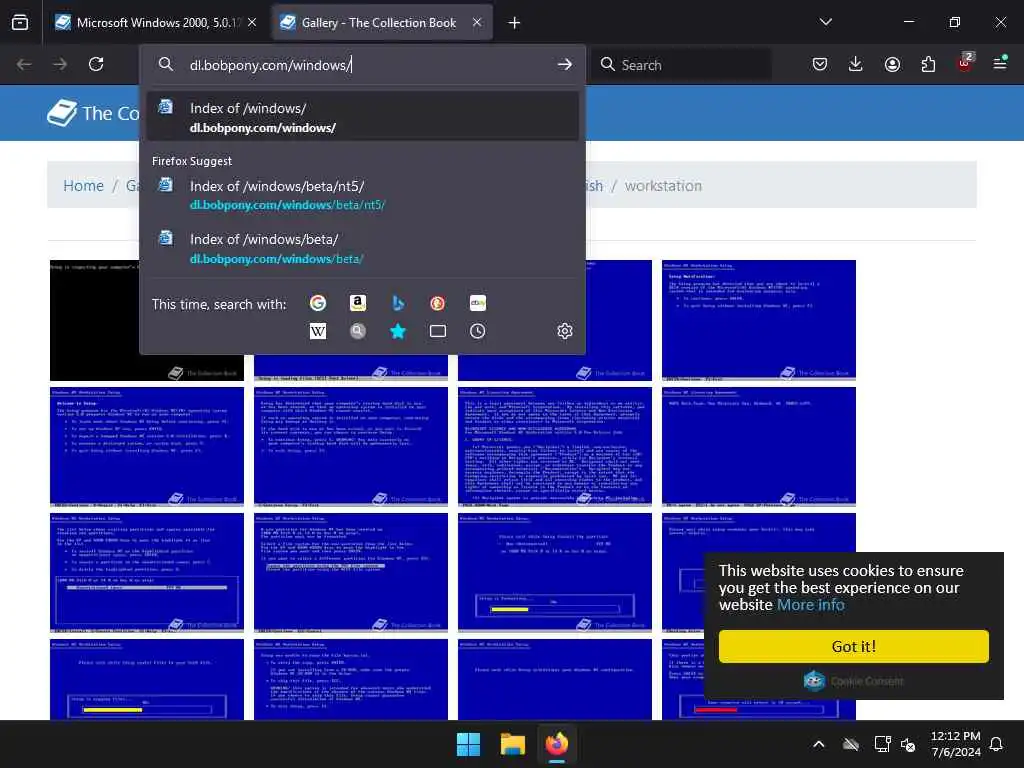Go forward one page
This screenshot has width=1024, height=768.
[59, 64]
